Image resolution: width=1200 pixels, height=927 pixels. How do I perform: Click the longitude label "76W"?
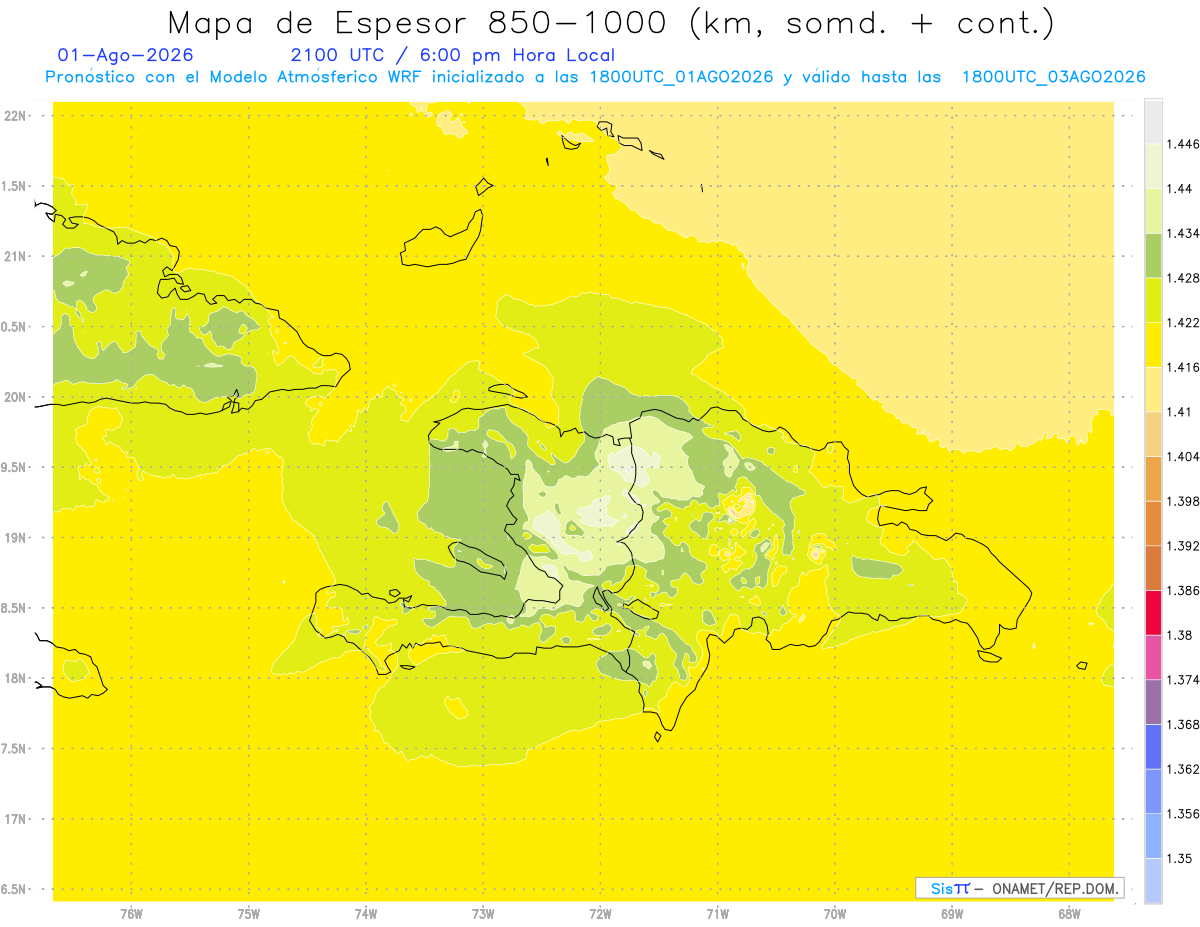click(131, 914)
